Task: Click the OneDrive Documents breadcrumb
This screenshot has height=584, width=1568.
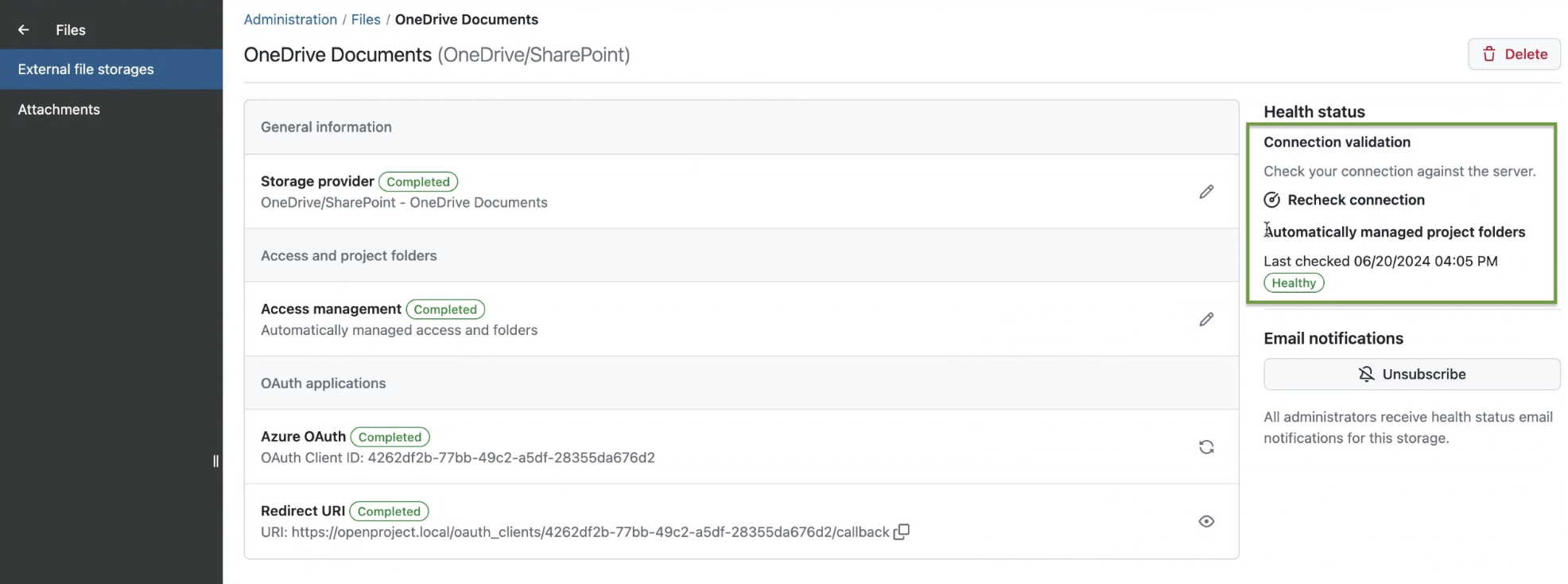Action: (466, 19)
